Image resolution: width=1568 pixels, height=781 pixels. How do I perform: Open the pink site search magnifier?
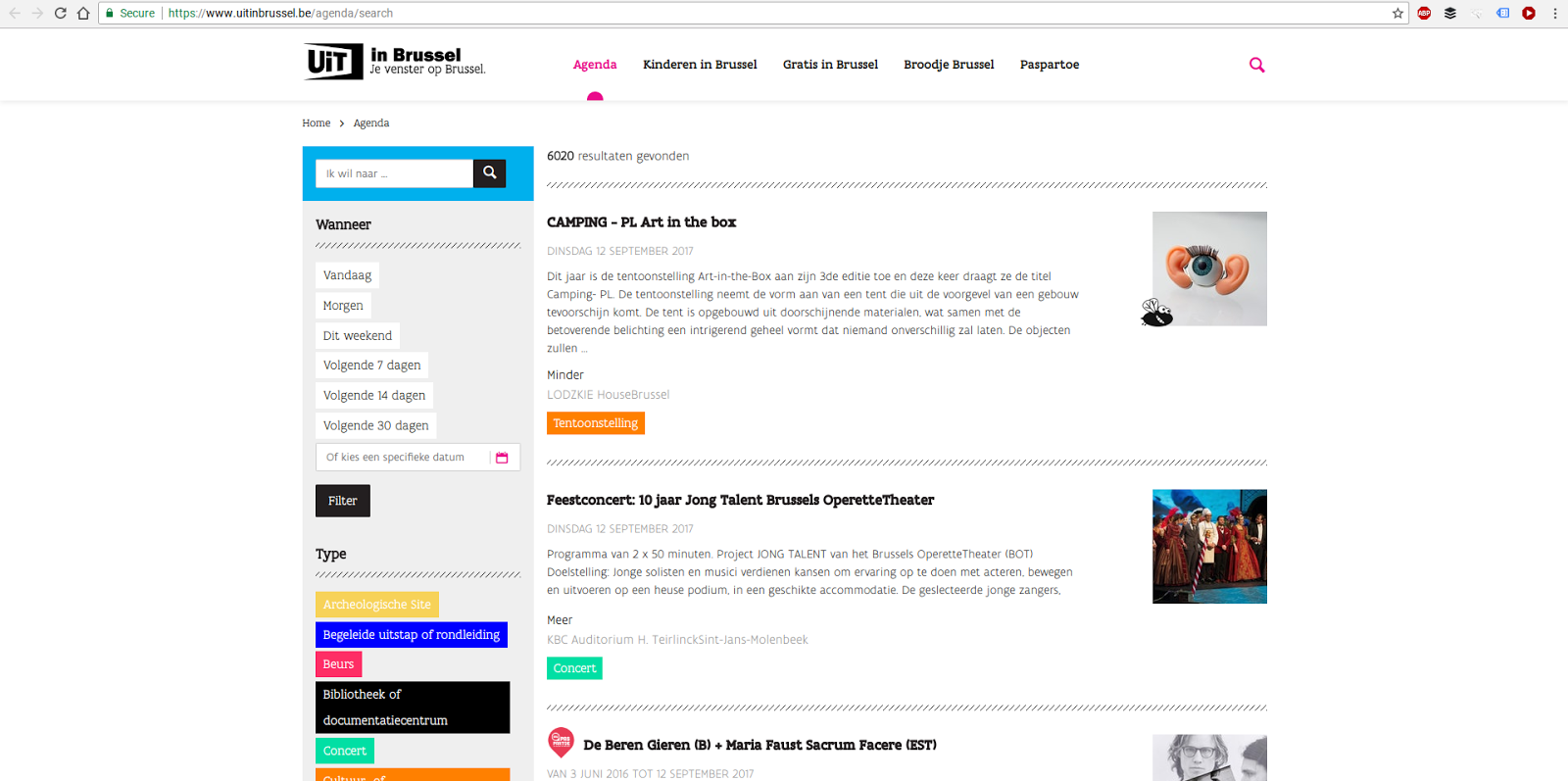(1257, 65)
